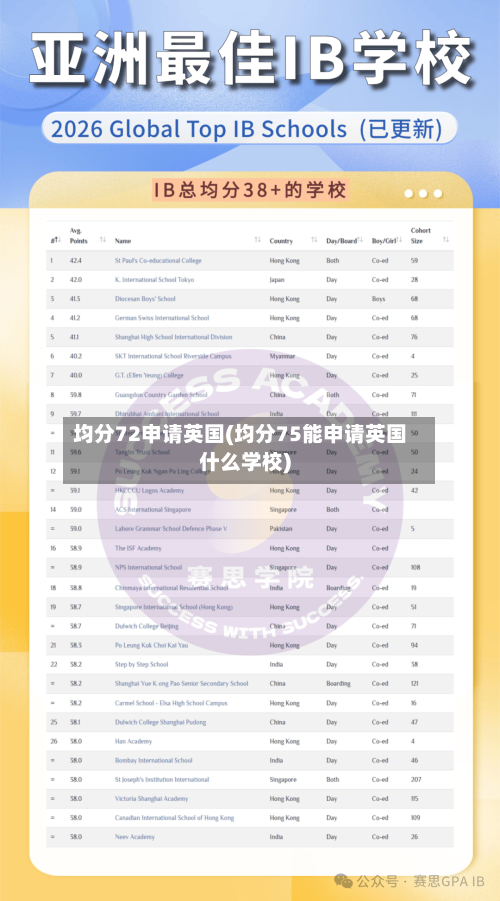Image resolution: width=500 pixels, height=901 pixels.
Task: Open Guangdong Country Garden School link
Action: point(161,395)
